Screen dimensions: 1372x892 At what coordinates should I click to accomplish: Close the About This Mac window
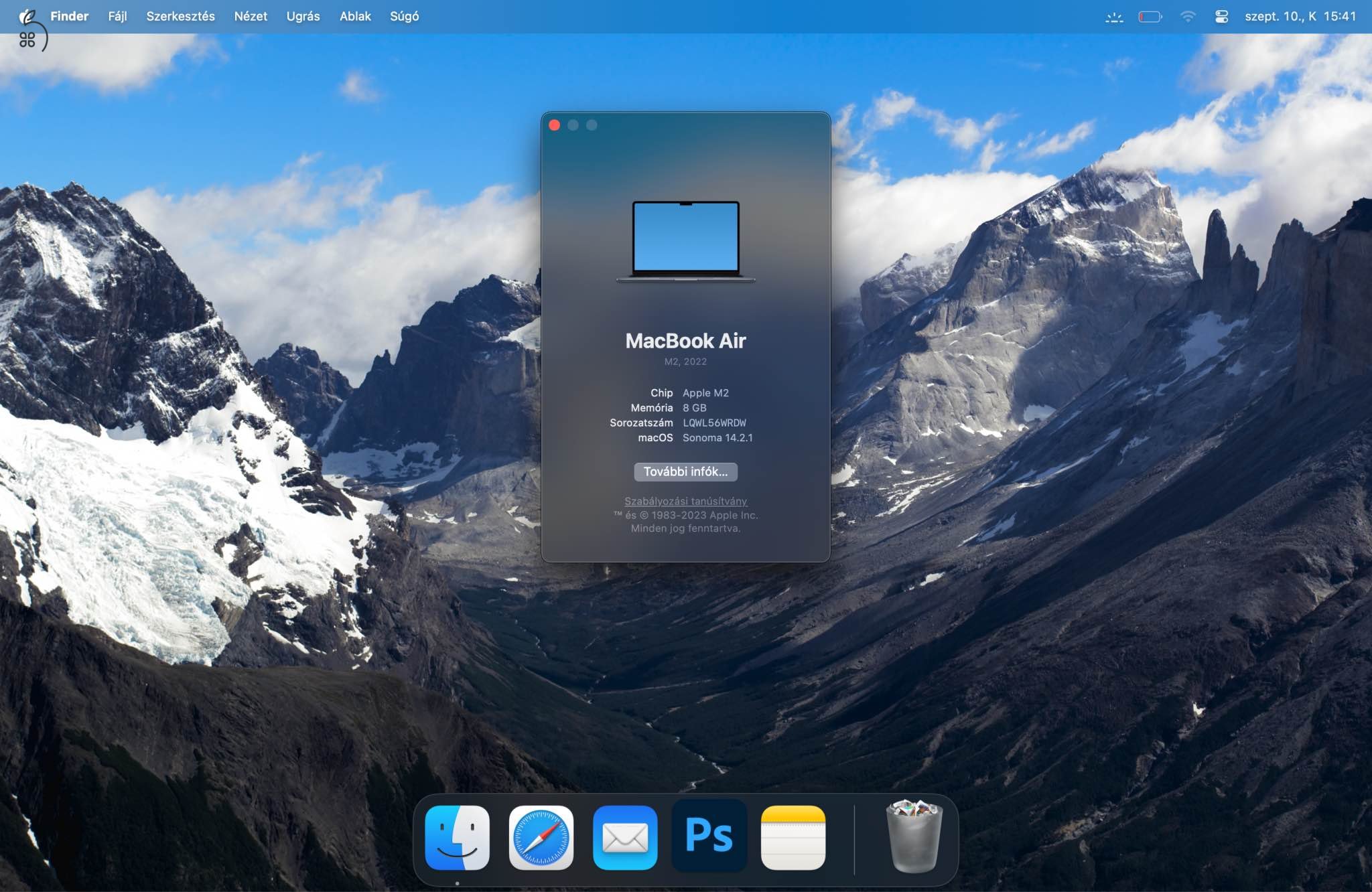coord(554,125)
